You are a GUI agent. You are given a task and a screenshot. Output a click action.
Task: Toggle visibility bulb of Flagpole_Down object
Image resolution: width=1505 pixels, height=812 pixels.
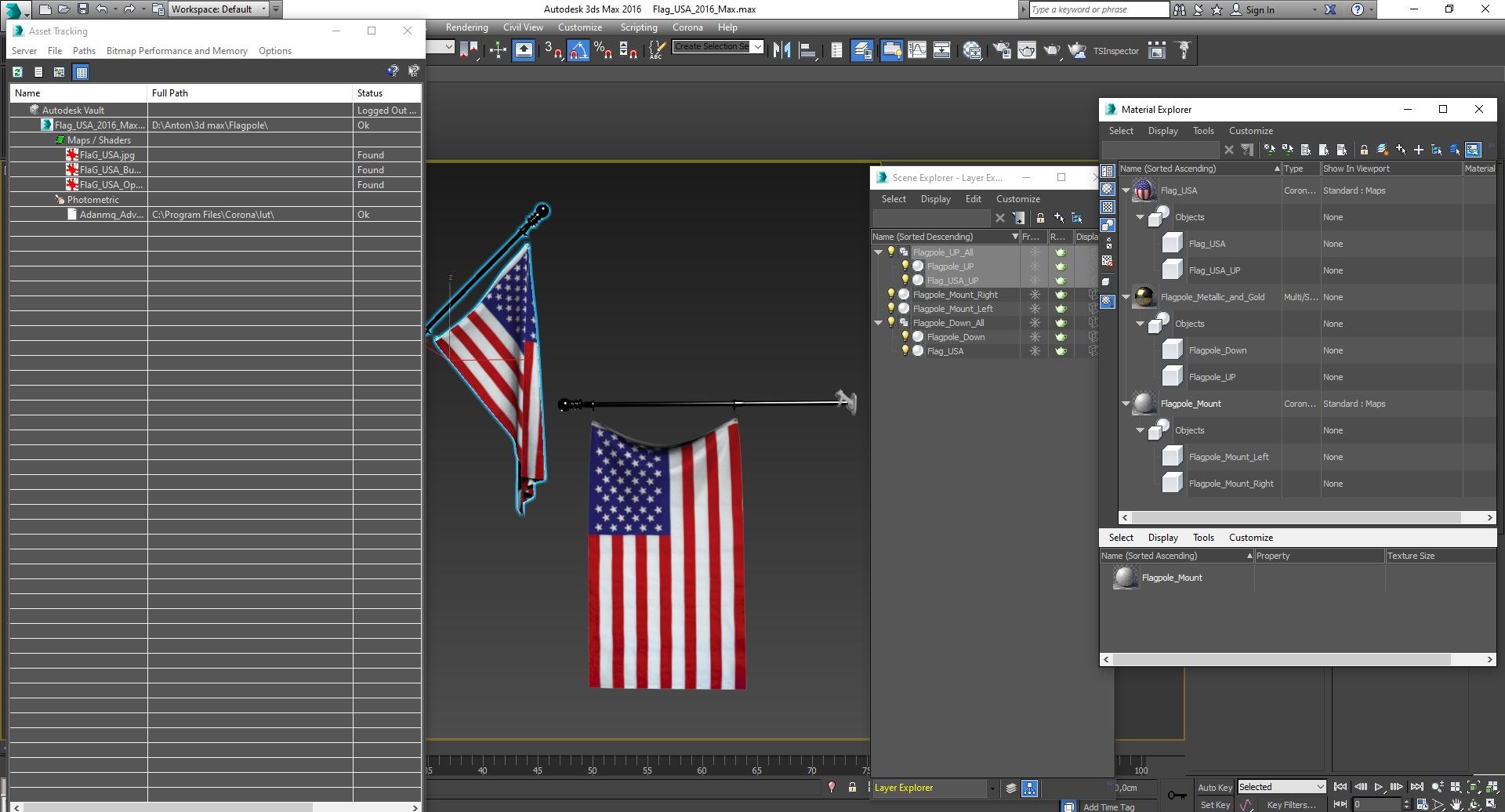tap(905, 337)
